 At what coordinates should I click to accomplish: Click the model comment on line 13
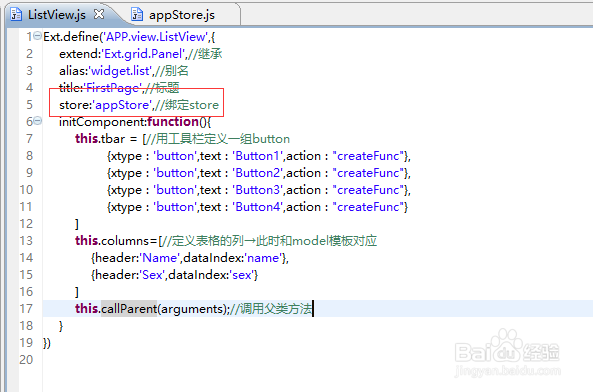(x=269, y=241)
